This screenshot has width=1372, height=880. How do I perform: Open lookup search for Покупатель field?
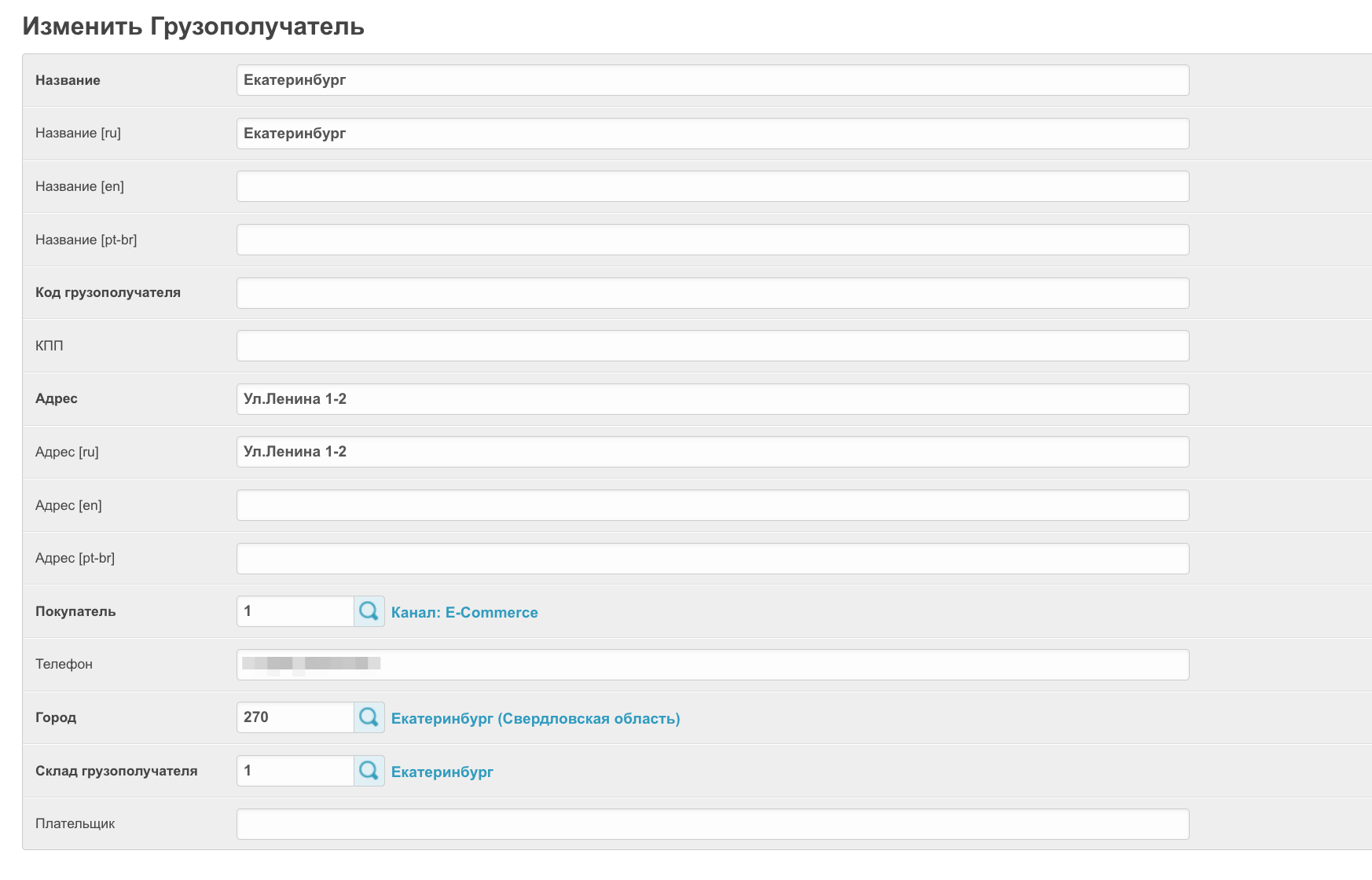pos(369,611)
